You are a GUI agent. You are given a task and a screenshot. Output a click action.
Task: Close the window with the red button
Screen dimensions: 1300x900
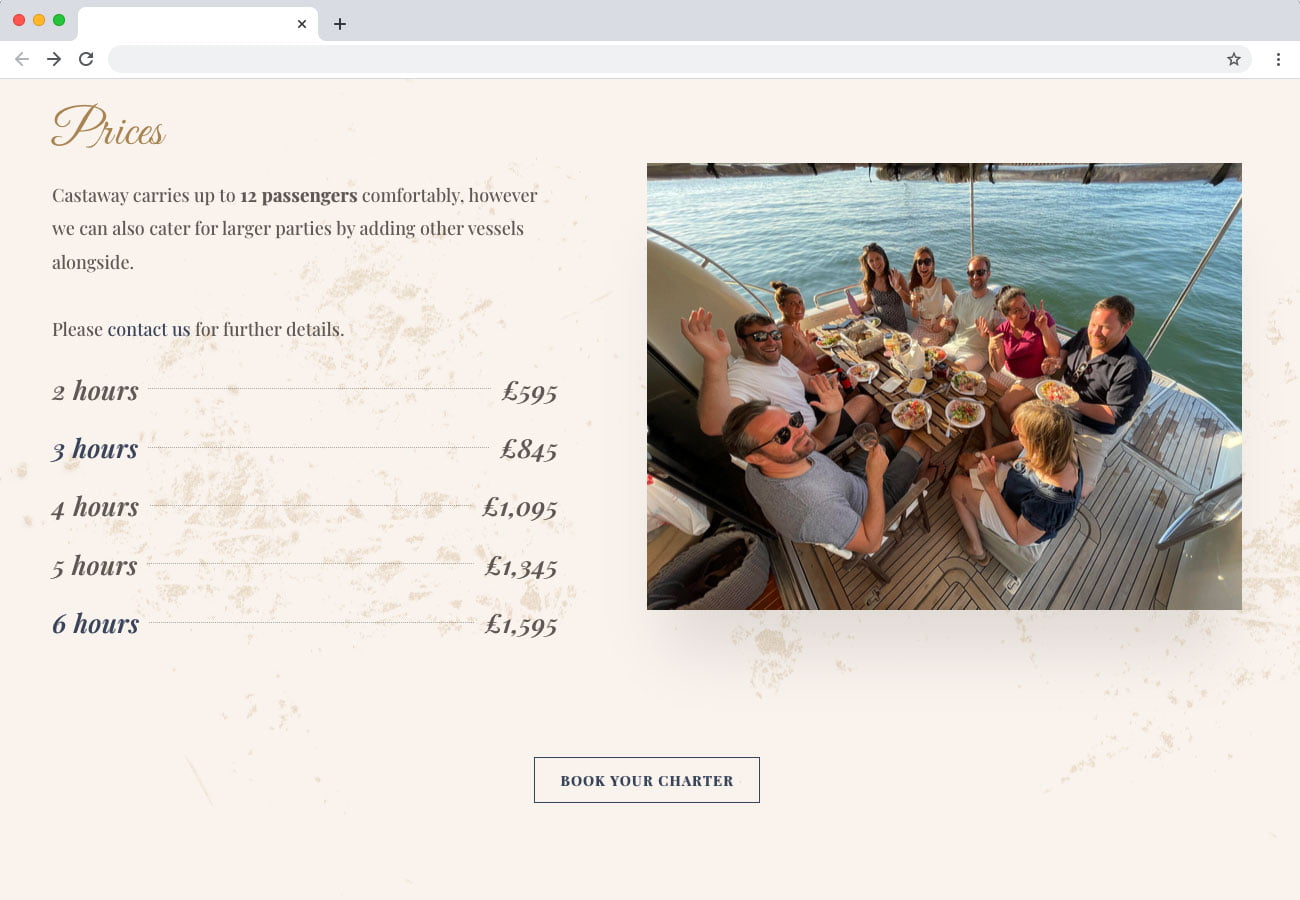[x=19, y=20]
